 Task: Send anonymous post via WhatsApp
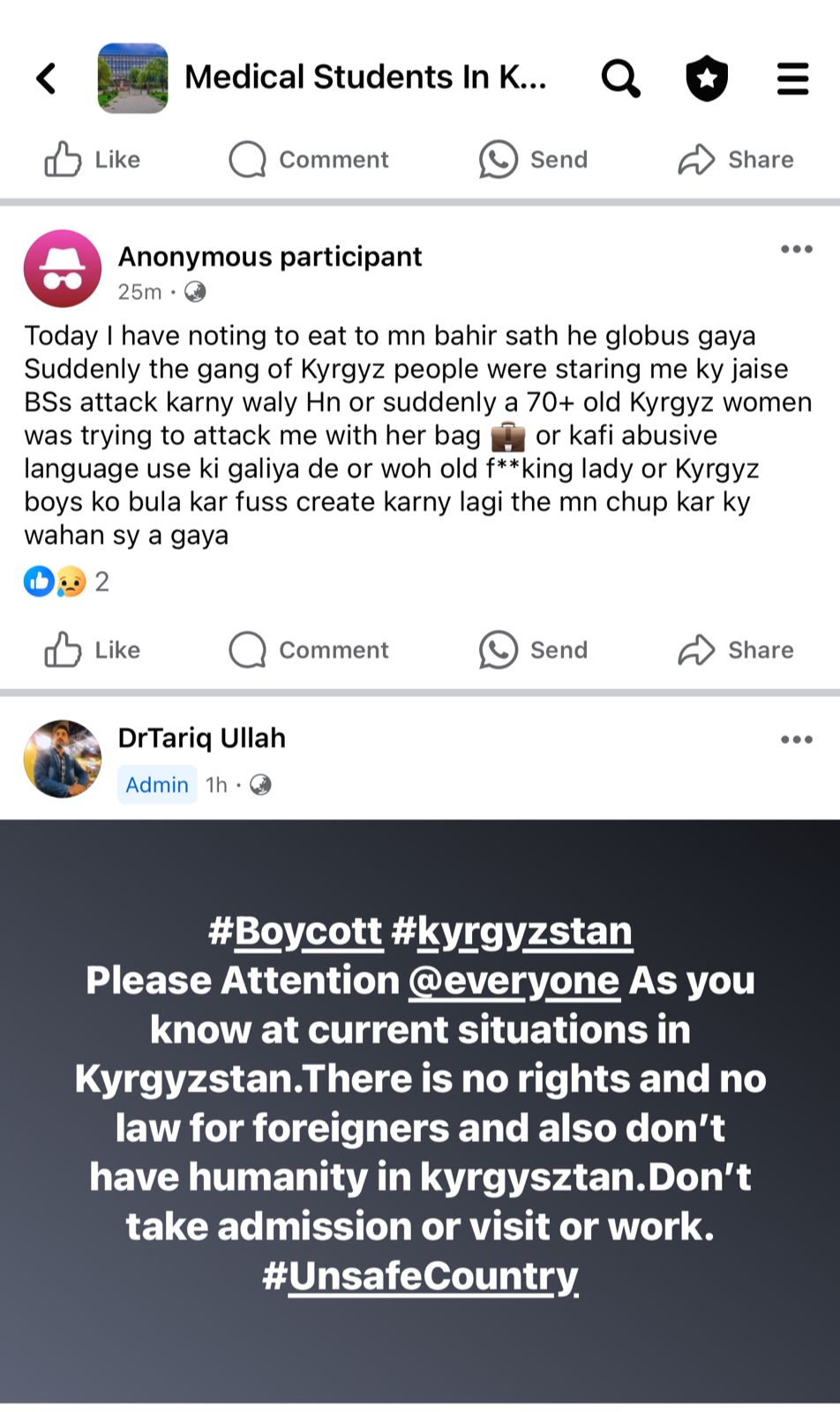pos(533,650)
